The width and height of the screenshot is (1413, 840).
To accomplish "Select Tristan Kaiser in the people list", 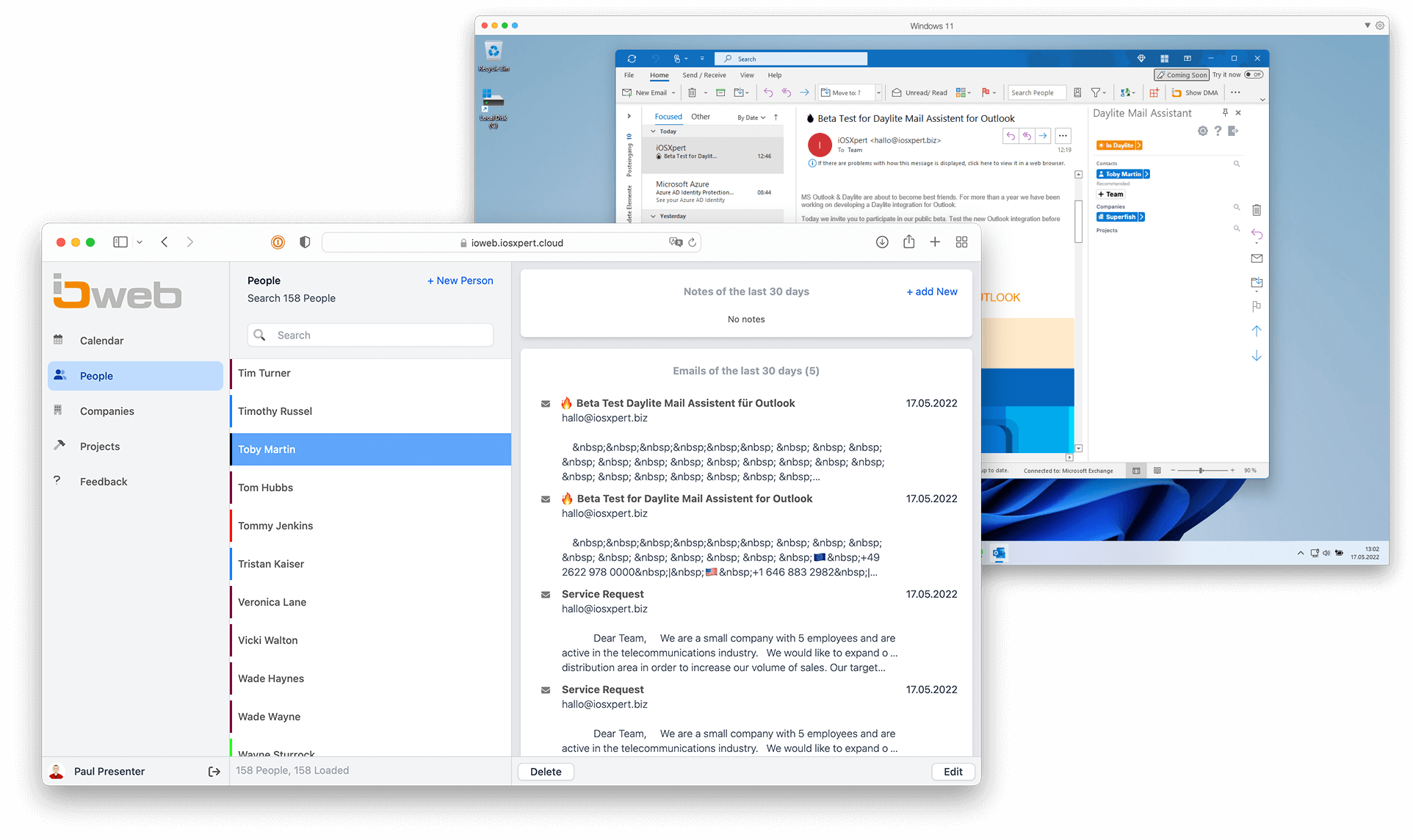I will [x=371, y=564].
